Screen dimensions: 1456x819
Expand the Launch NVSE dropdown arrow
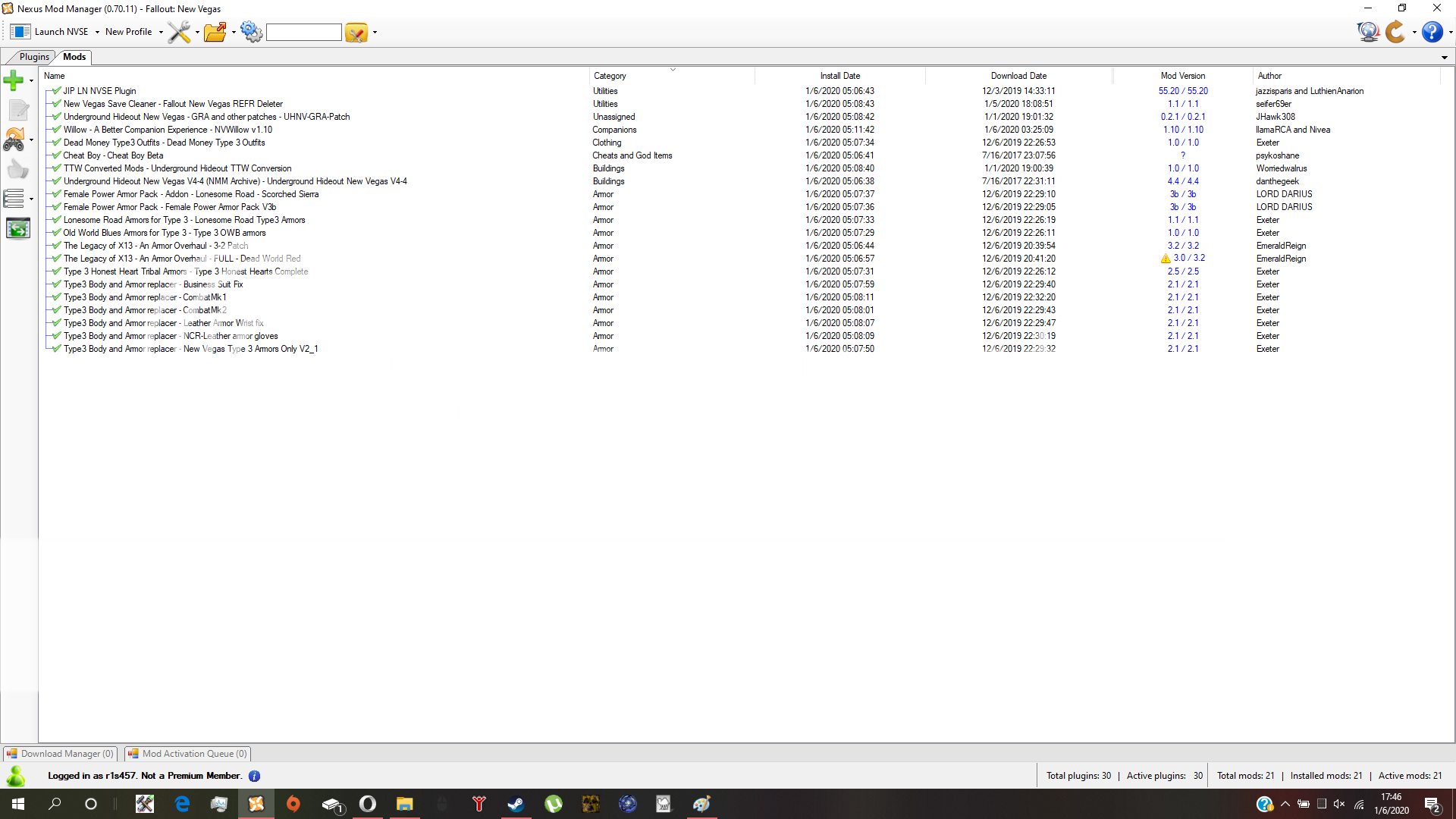tap(97, 32)
